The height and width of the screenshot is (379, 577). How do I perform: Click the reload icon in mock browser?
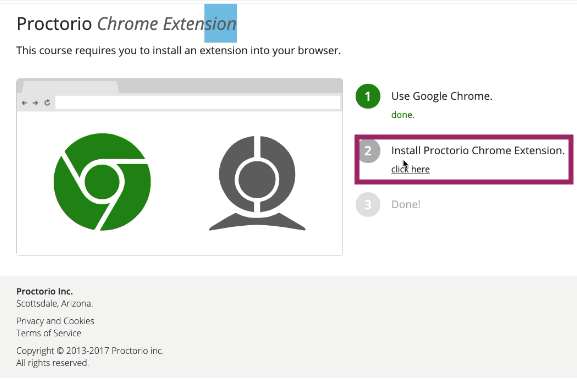pos(47,103)
